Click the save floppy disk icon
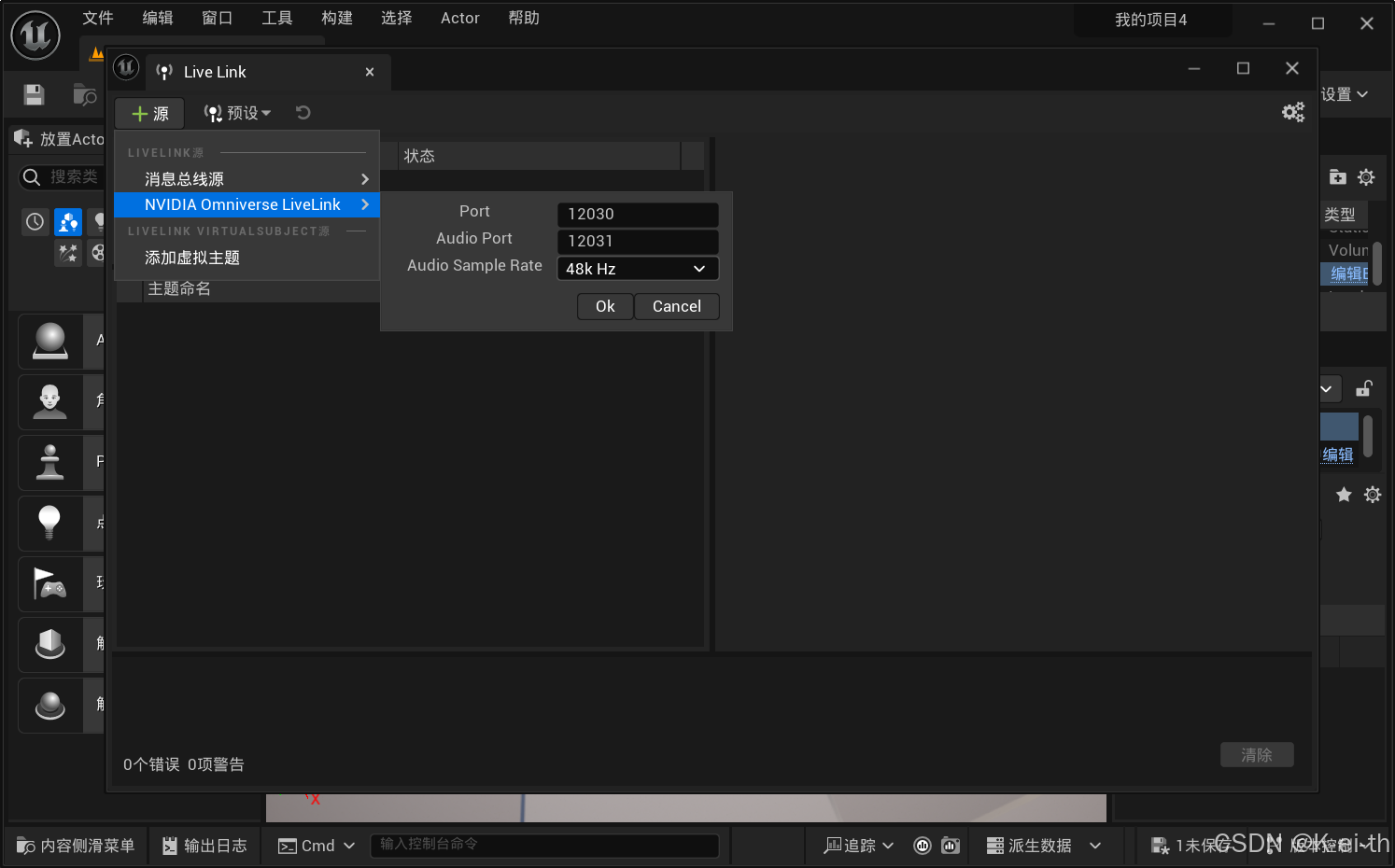This screenshot has height=868, width=1395. coord(35,94)
